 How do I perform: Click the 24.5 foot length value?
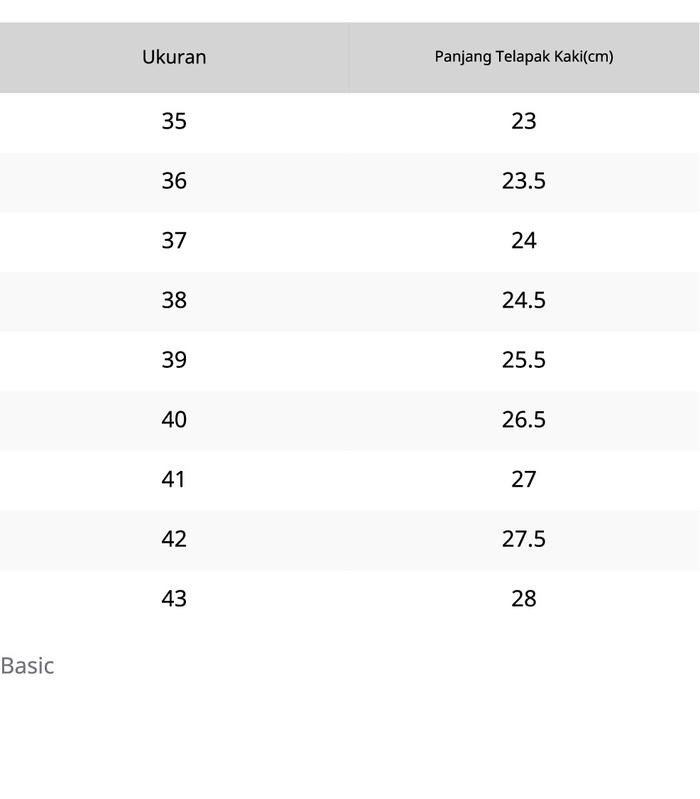(523, 300)
